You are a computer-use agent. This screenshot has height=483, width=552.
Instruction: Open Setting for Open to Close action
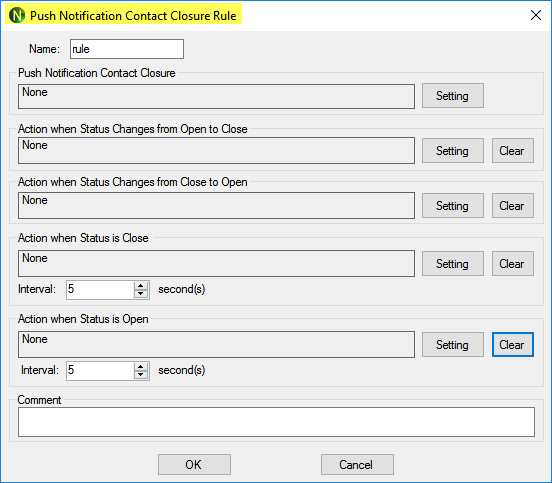453,151
